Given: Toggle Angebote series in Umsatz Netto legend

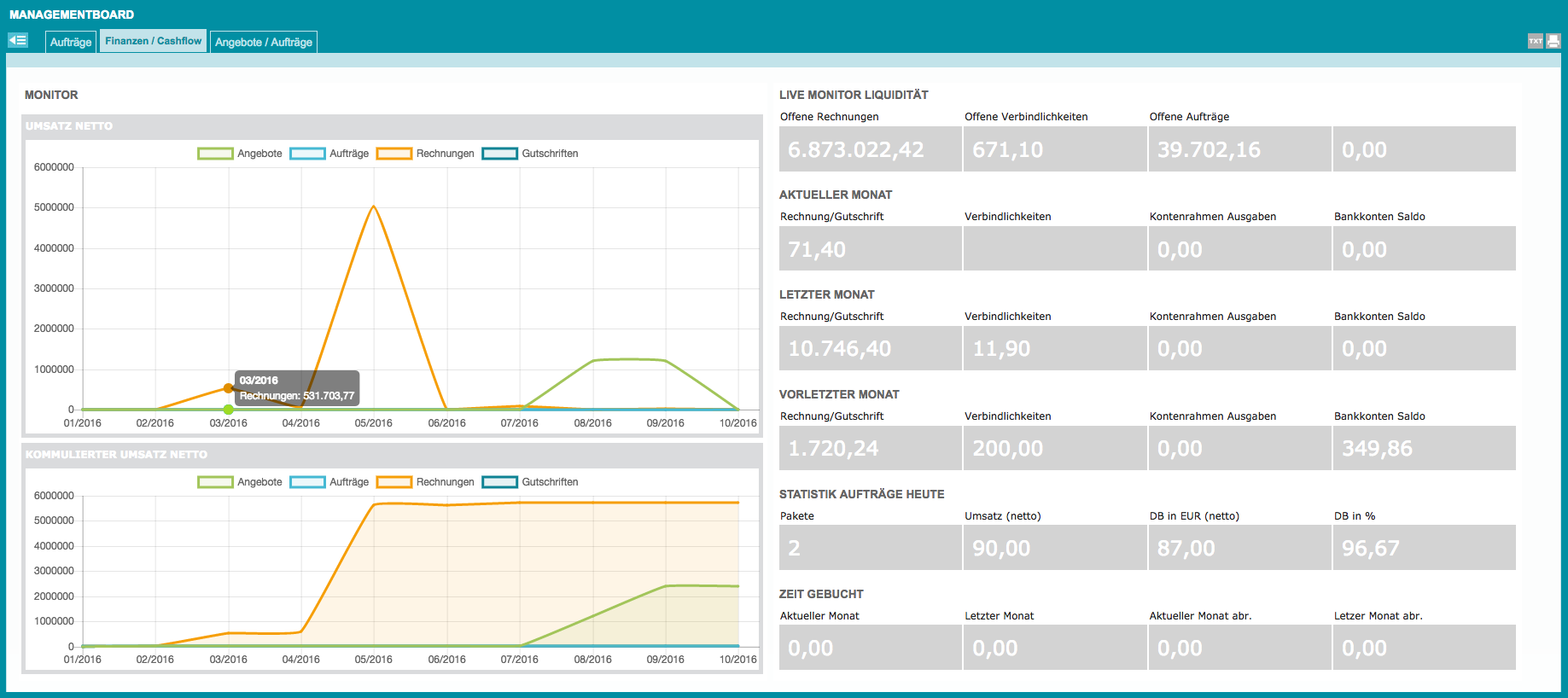Looking at the screenshot, I should click(x=240, y=154).
